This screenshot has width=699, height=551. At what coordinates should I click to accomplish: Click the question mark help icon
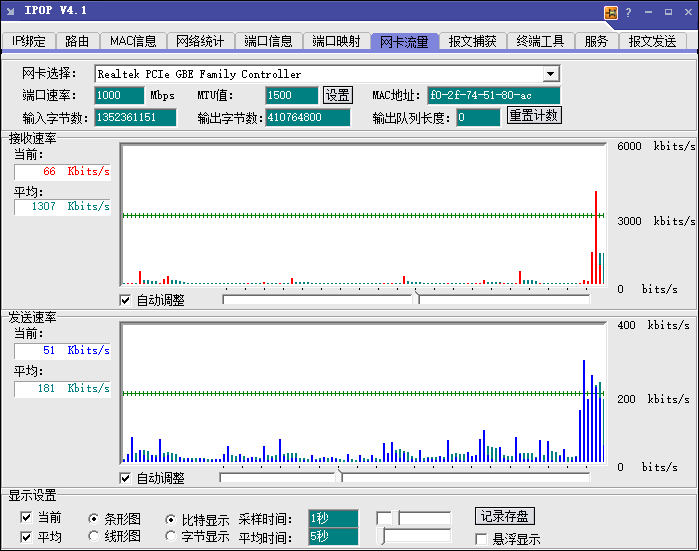click(x=628, y=13)
